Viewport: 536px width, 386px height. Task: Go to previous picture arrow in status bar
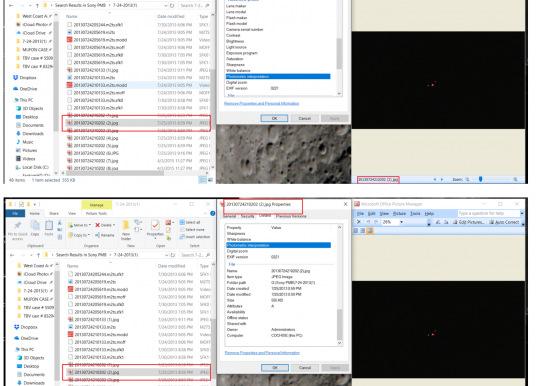pyautogui.click(x=435, y=179)
